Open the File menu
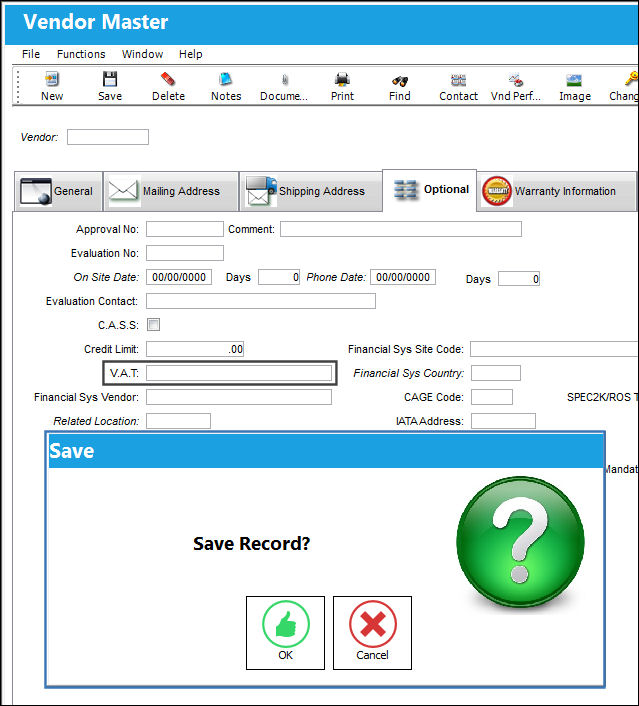Image resolution: width=639 pixels, height=706 pixels. pyautogui.click(x=31, y=54)
